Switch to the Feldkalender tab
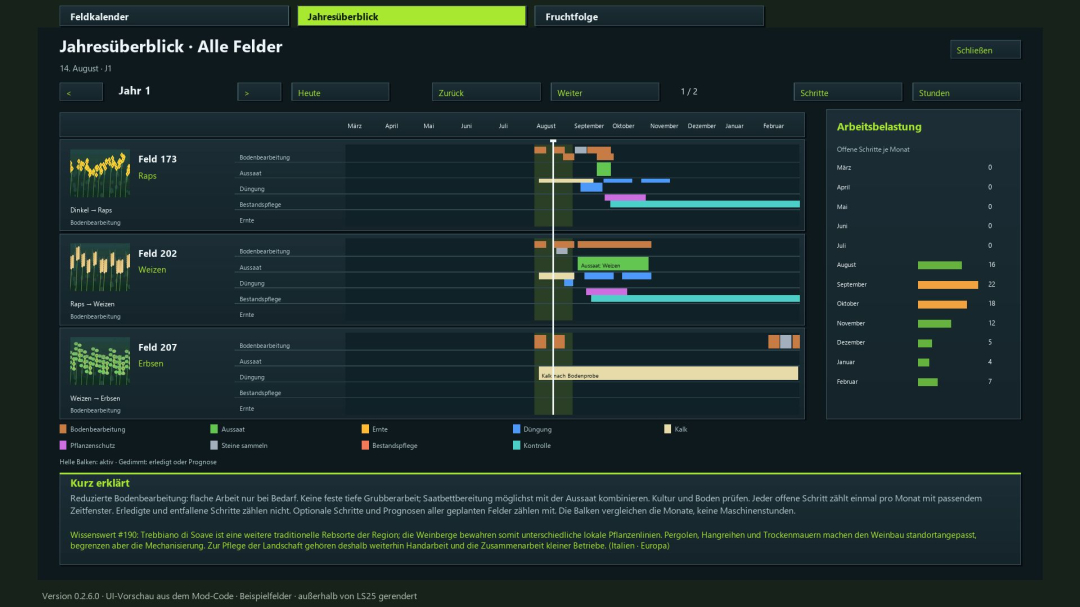The image size is (1080, 607). click(174, 16)
